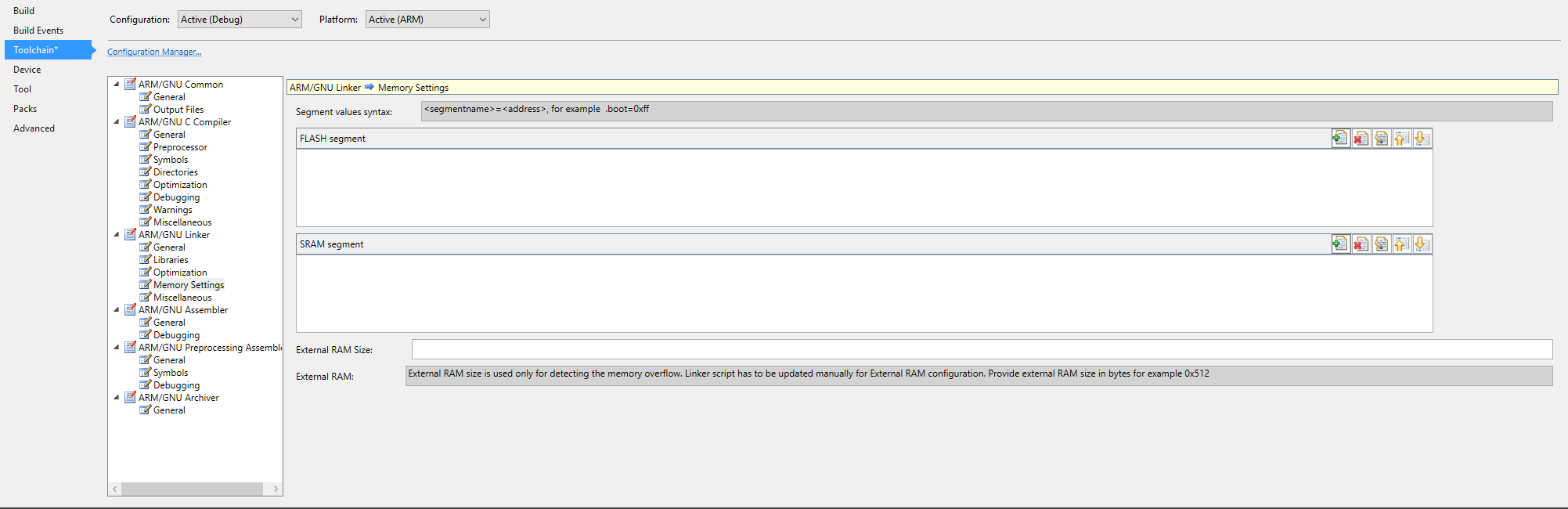Select General under ARM/GNU Preprocessing Assembler
Image resolution: width=1568 pixels, height=509 pixels.
point(169,360)
